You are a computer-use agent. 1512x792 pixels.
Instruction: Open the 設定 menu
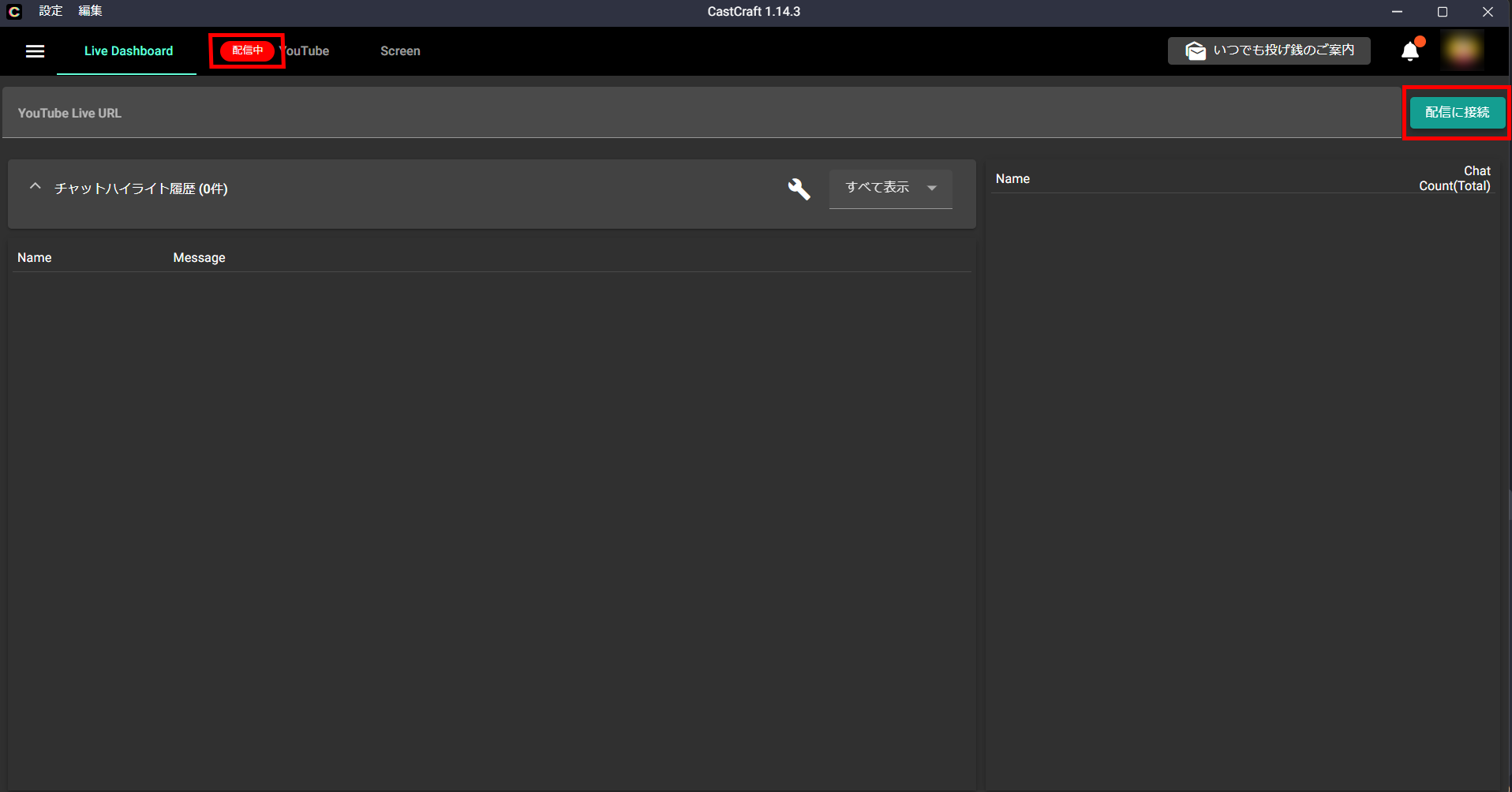(51, 11)
